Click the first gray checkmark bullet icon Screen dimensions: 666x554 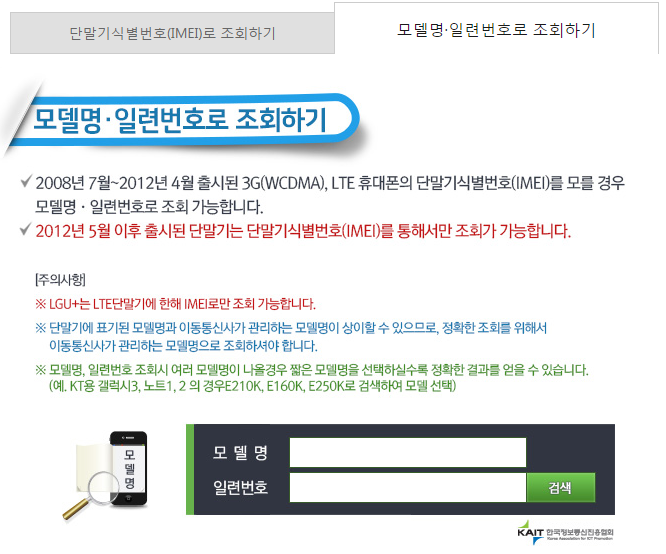click(25, 181)
